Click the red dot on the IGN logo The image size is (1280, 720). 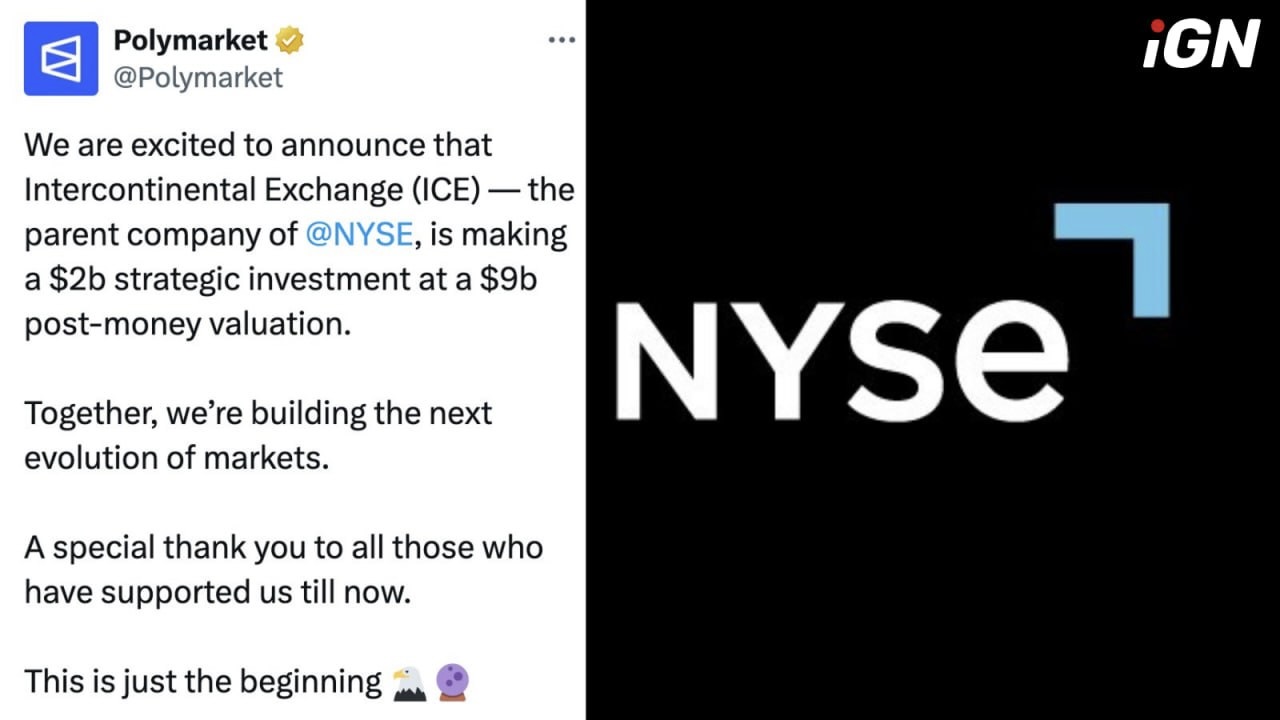click(x=1157, y=26)
